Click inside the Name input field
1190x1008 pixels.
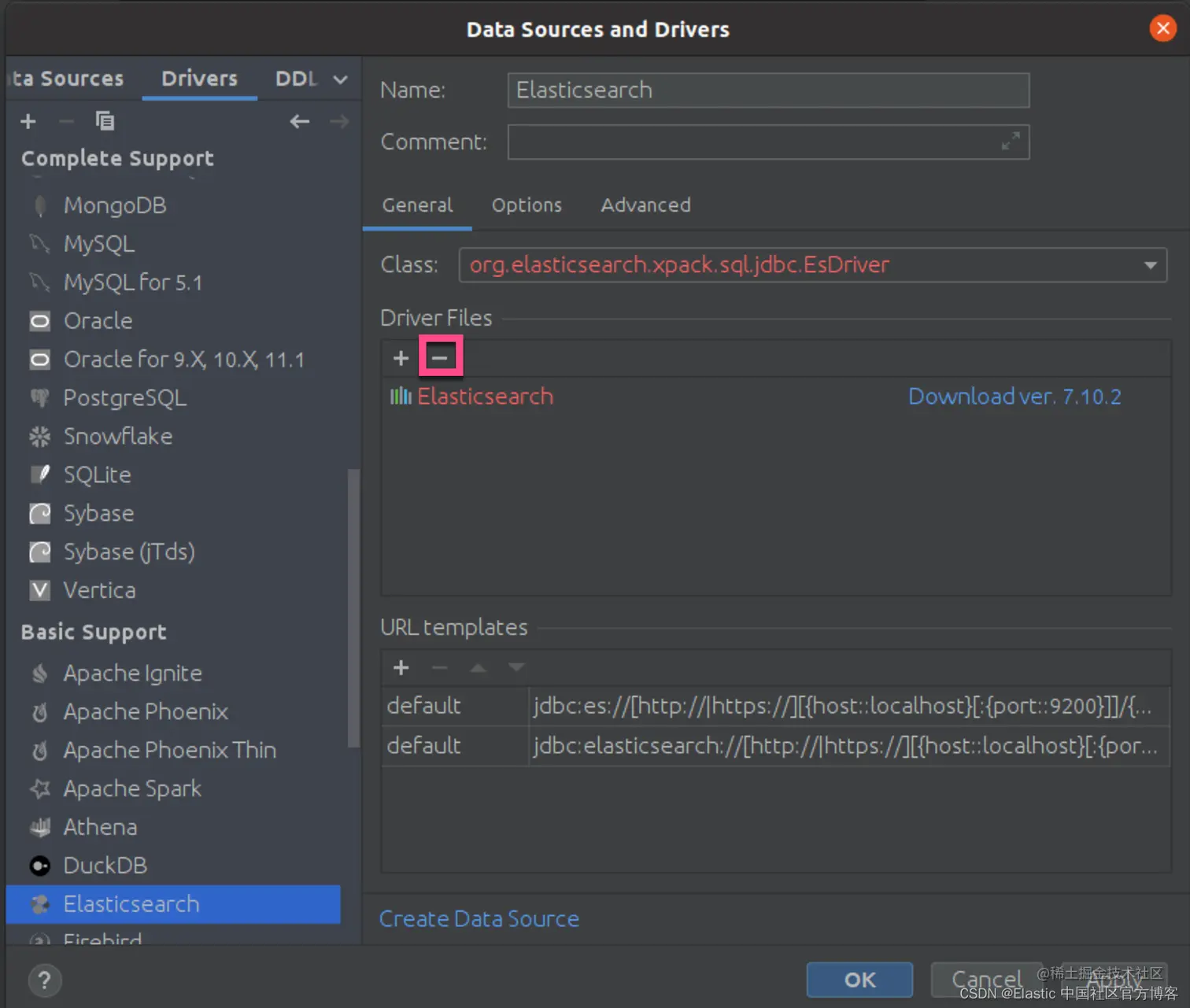768,90
